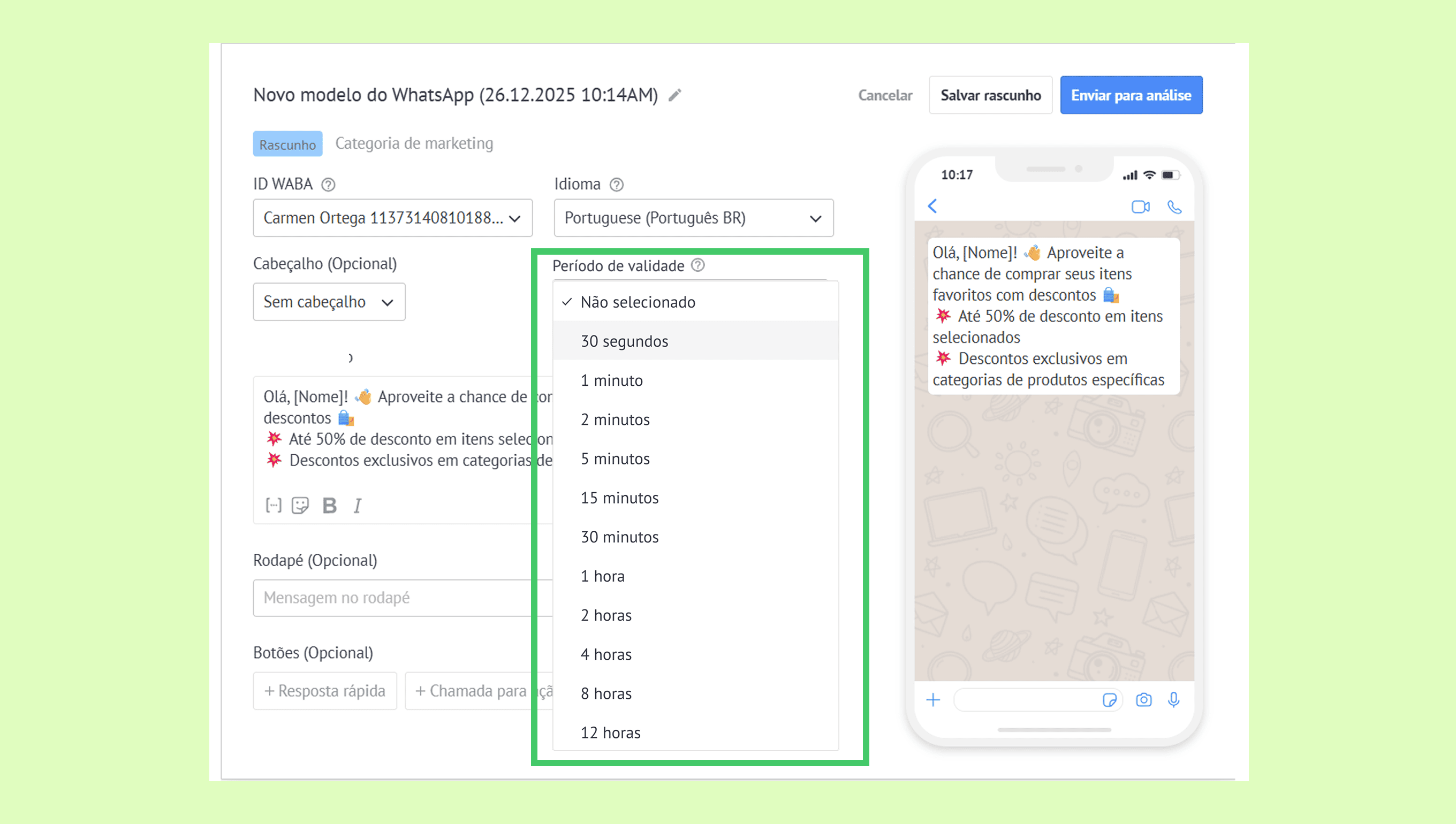Click the Cancelar link

coord(885,95)
